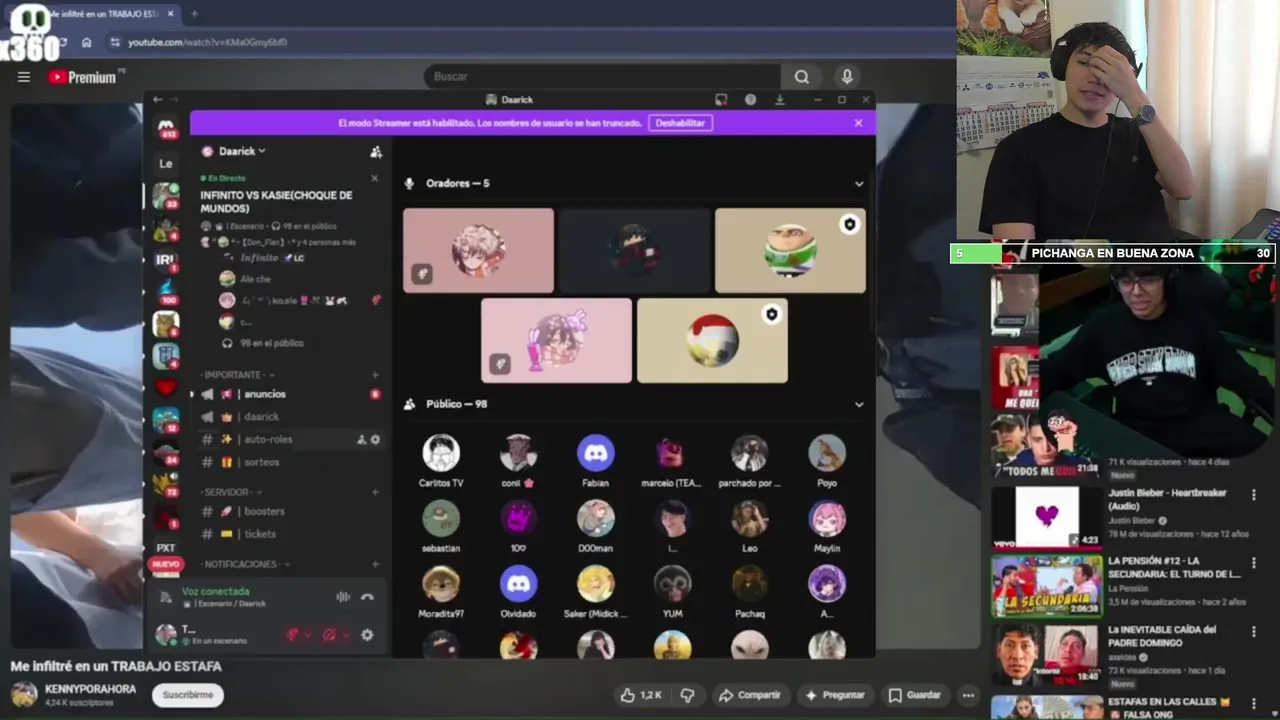Create invite icon on auto-roles channel
1280x720 pixels.
point(361,439)
